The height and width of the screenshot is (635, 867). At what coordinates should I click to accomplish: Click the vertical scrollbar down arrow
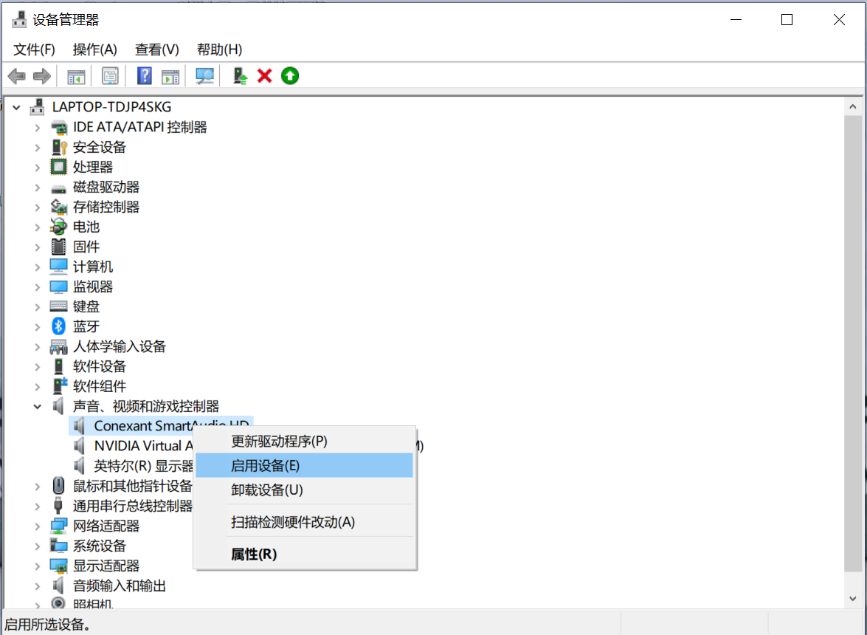click(854, 598)
